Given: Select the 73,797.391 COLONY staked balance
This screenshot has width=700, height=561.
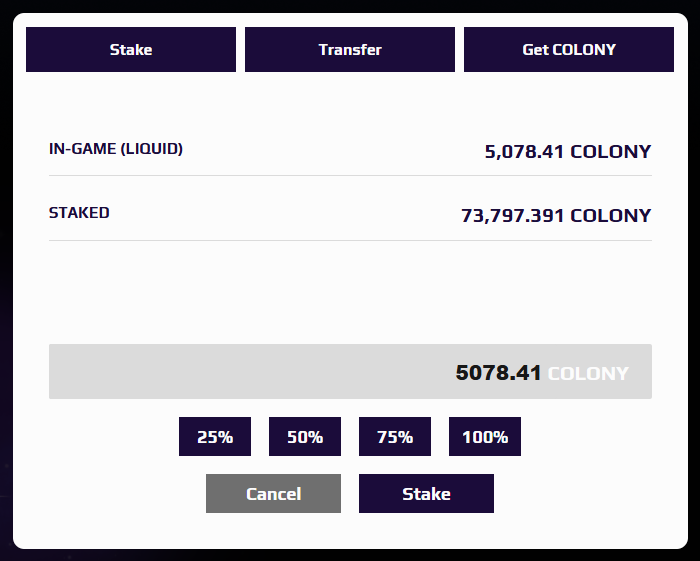Looking at the screenshot, I should [x=555, y=216].
